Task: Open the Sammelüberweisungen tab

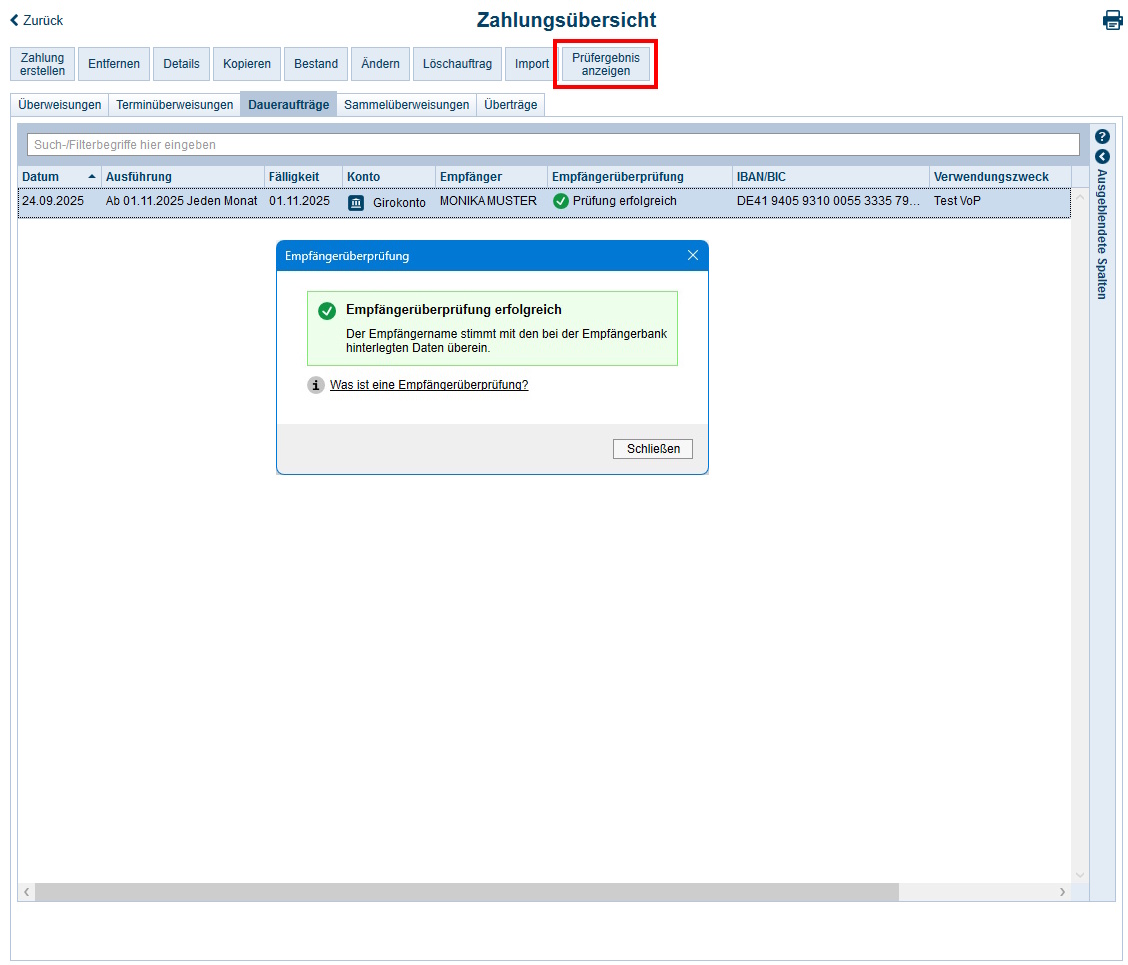Action: point(406,104)
